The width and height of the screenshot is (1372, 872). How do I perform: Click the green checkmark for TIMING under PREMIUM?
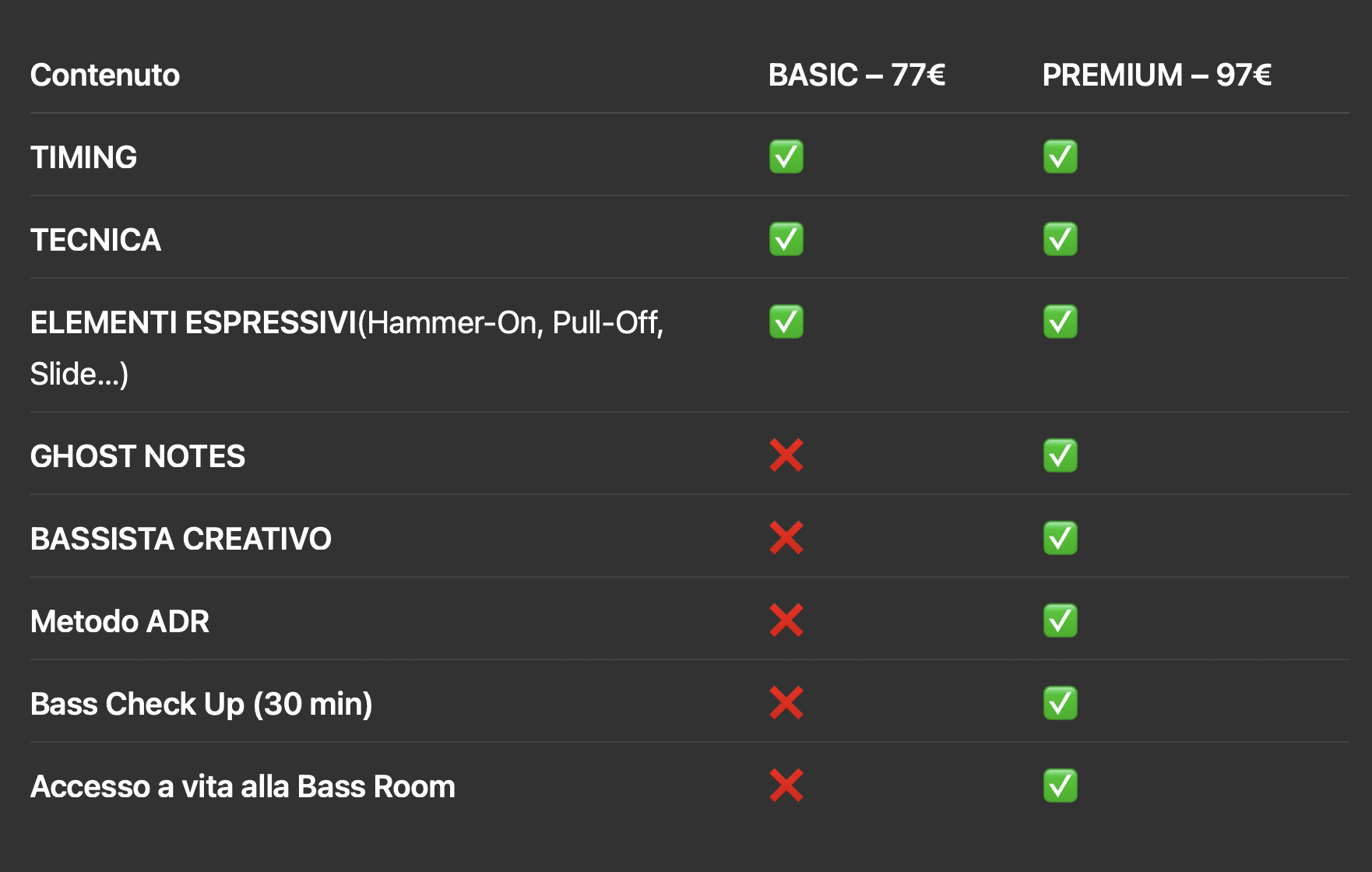click(x=1060, y=156)
